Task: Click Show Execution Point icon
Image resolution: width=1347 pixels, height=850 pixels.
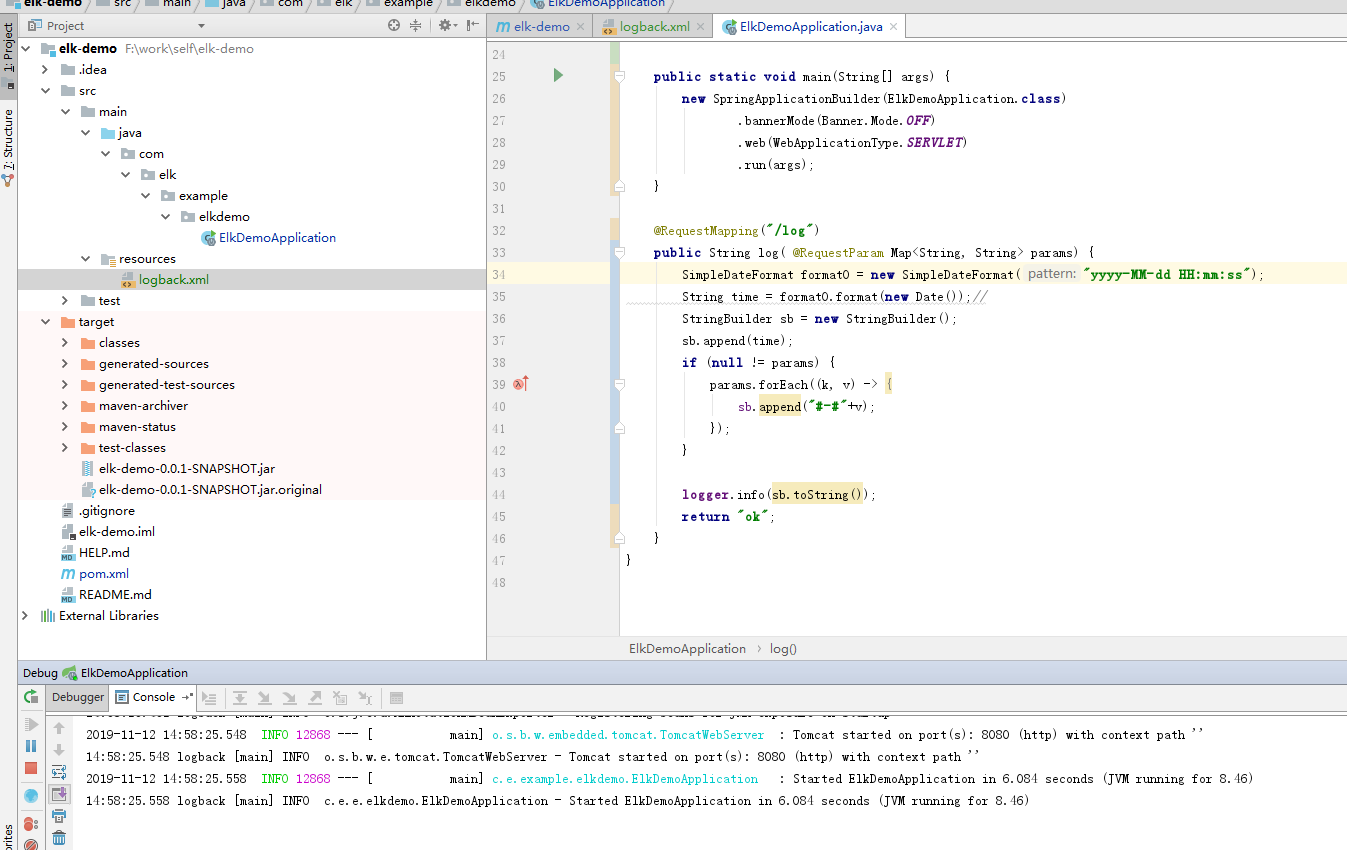Action: pyautogui.click(x=209, y=698)
